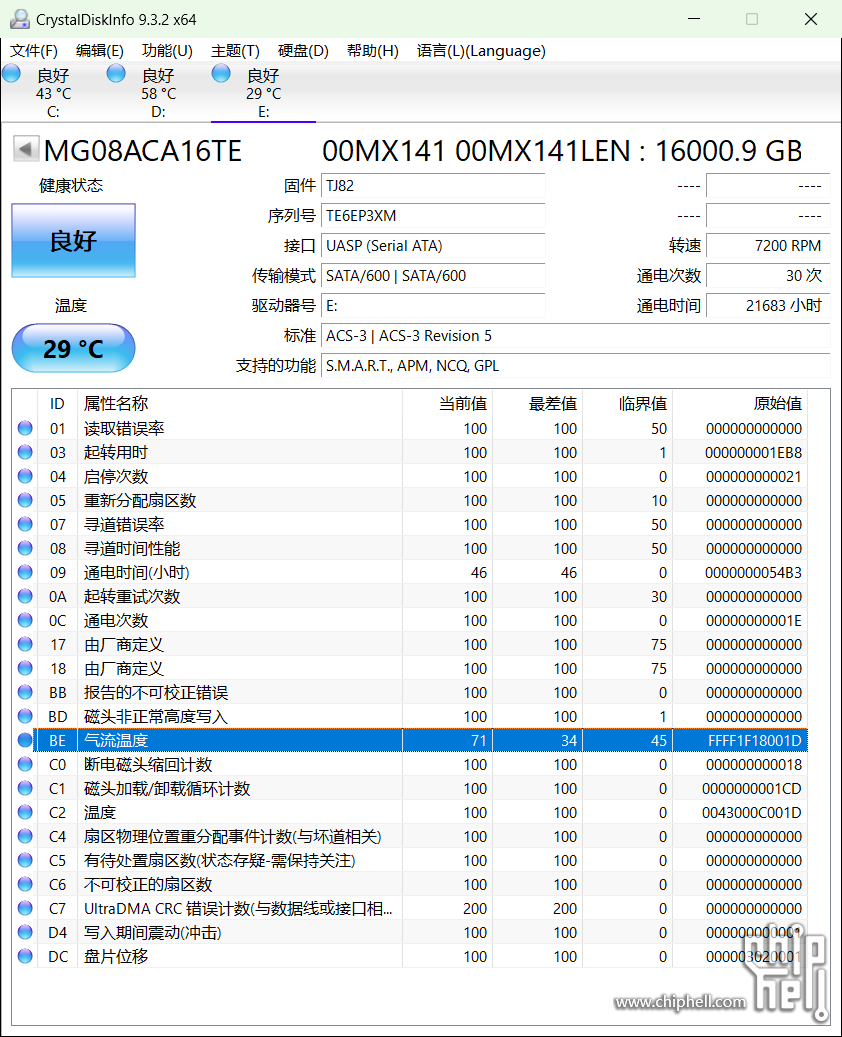This screenshot has height=1037, width=842.
Task: Click status orb for 04 启停次数 row
Action: pos(25,476)
